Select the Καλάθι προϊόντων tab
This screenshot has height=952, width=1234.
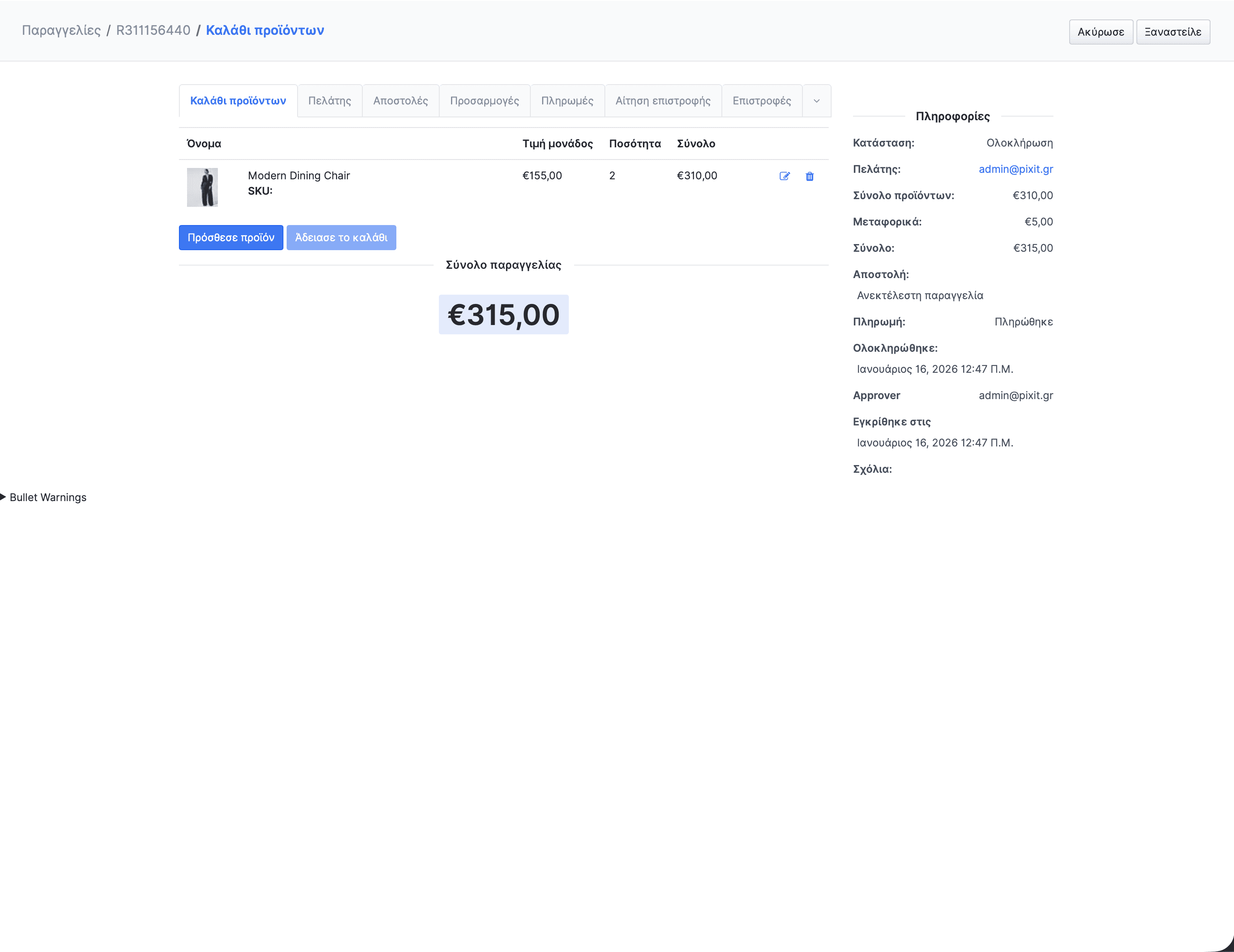(238, 101)
